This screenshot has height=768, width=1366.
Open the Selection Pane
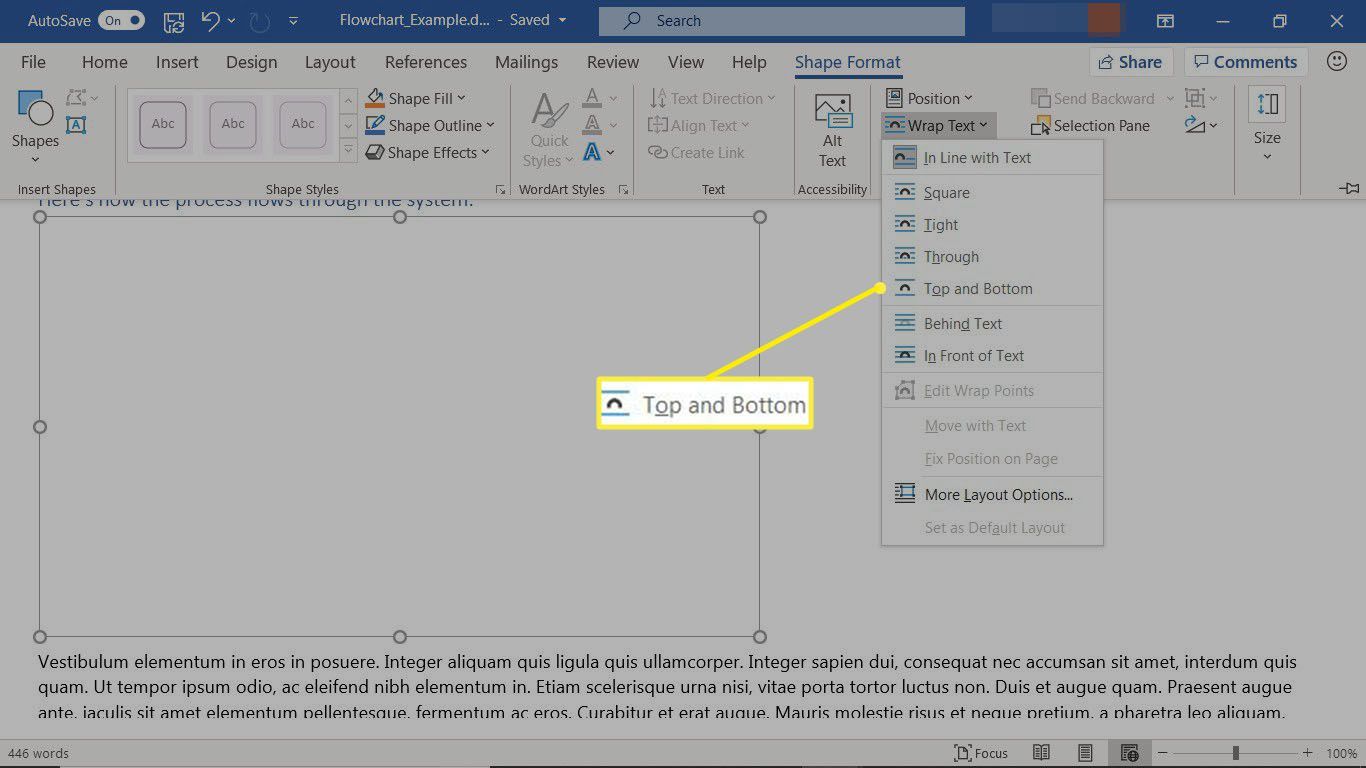pos(1090,125)
